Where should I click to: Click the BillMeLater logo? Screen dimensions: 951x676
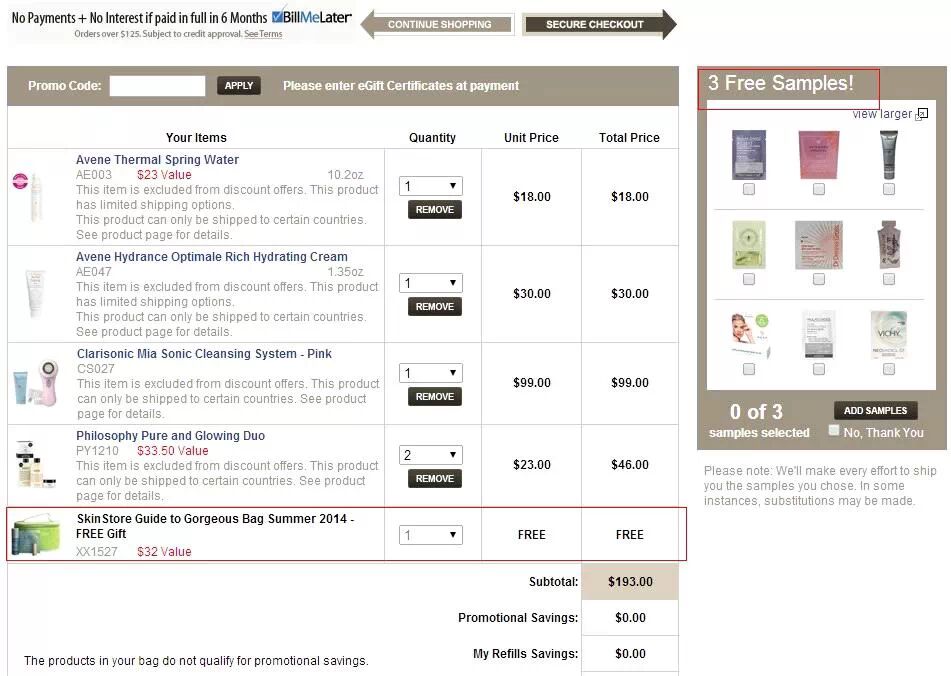[x=311, y=17]
